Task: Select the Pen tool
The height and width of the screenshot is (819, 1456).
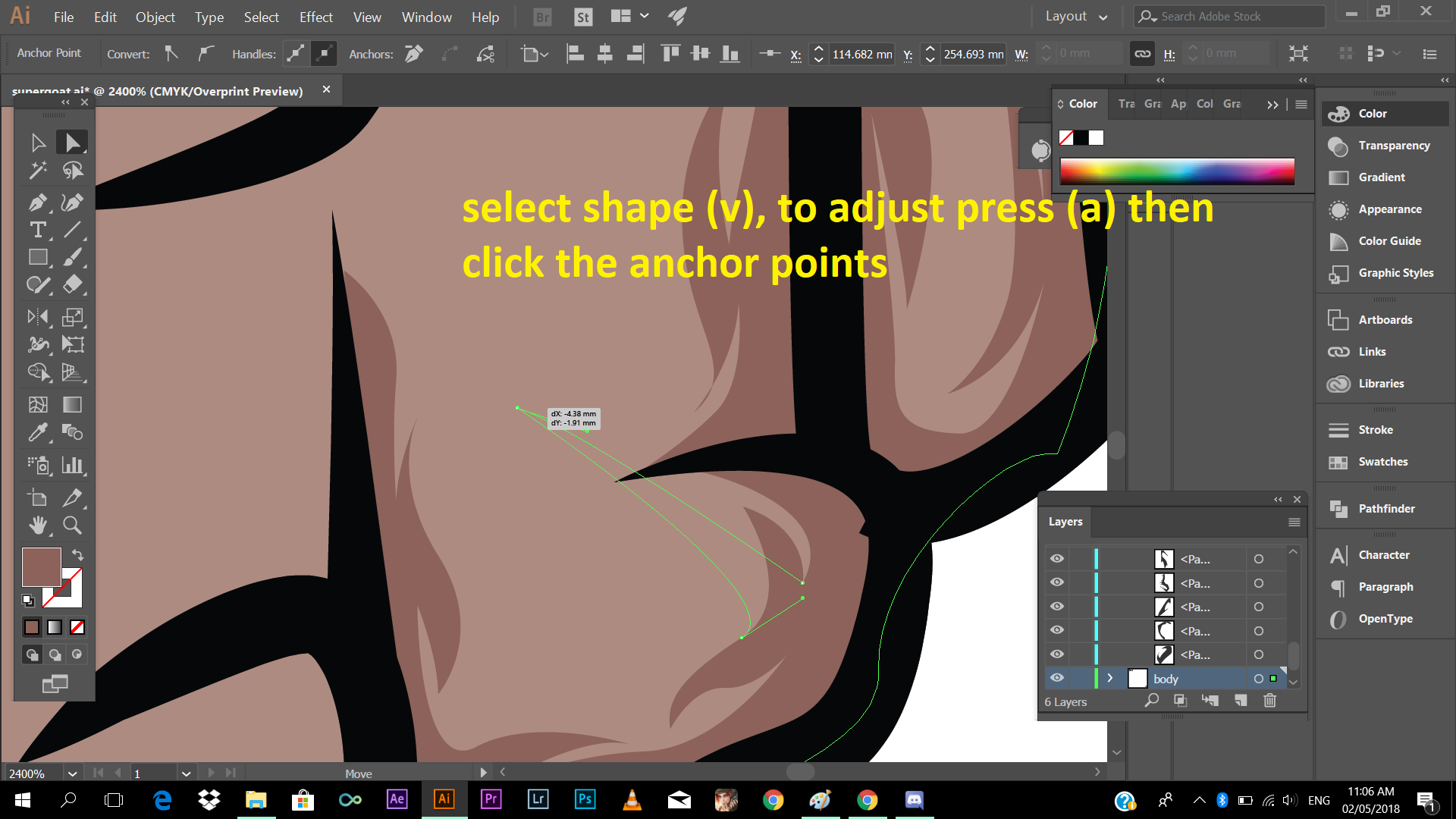Action: [x=37, y=202]
